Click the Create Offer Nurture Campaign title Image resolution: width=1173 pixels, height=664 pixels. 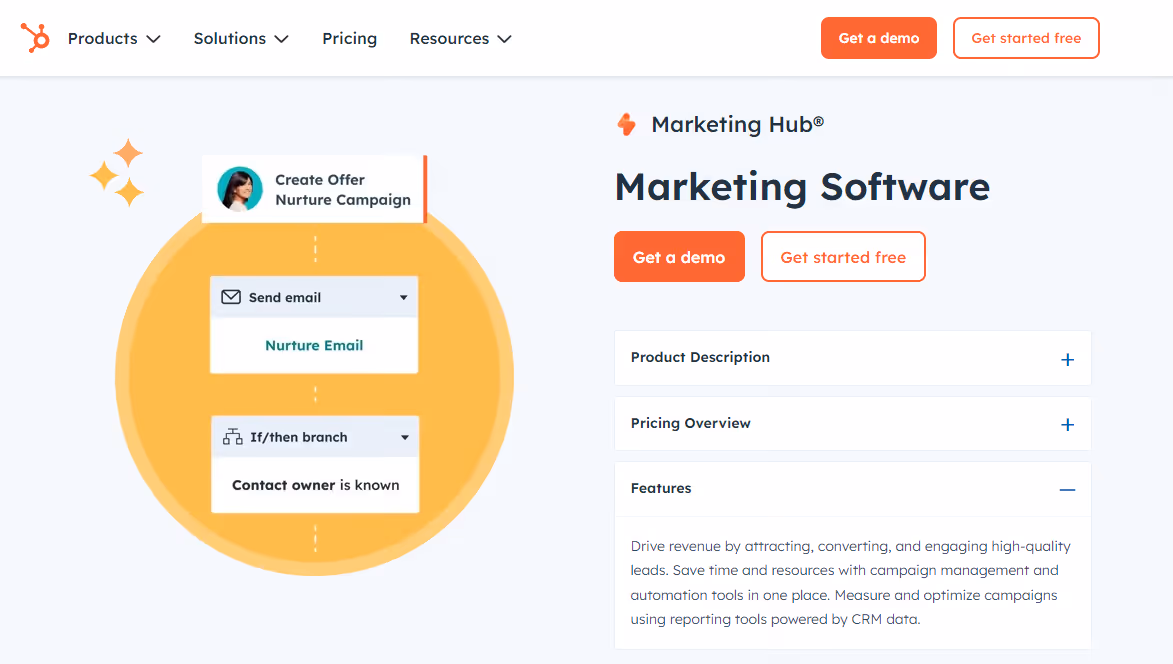[x=343, y=190]
